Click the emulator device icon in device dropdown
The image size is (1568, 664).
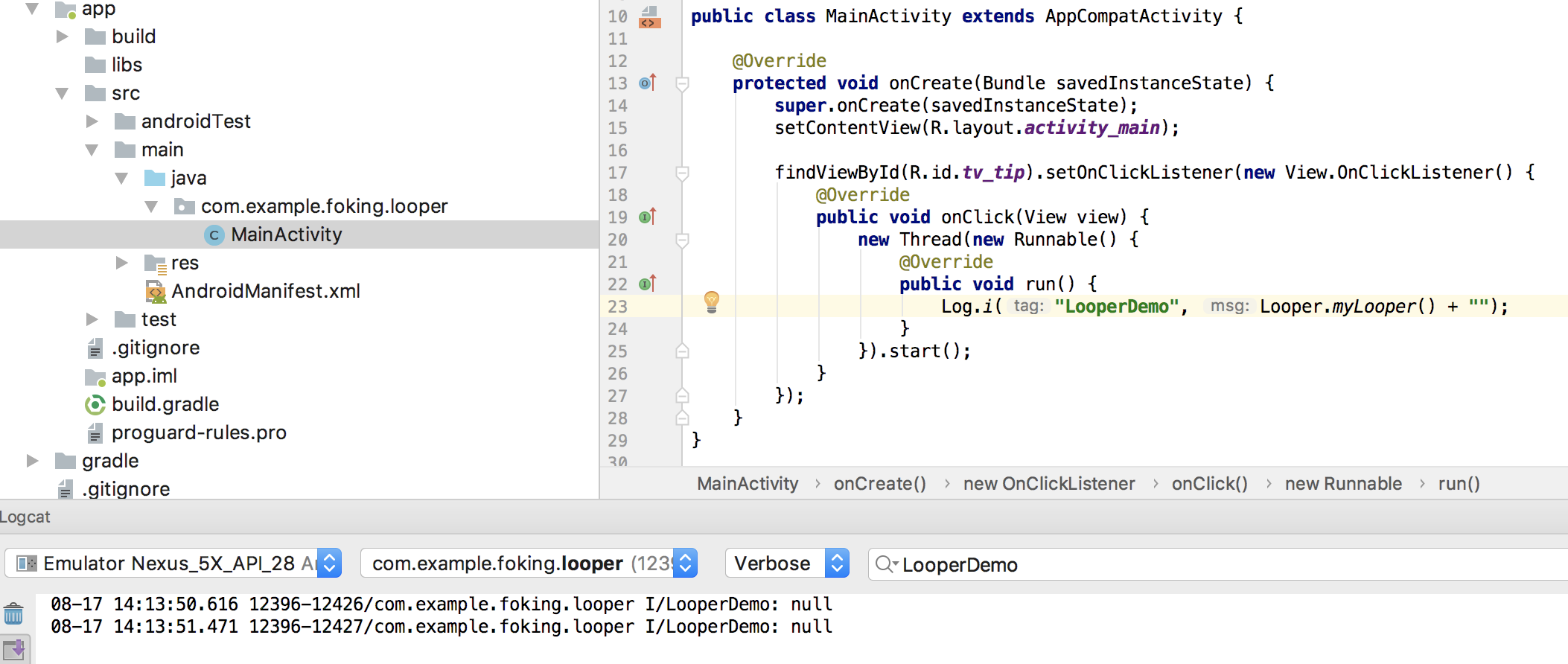click(x=27, y=564)
